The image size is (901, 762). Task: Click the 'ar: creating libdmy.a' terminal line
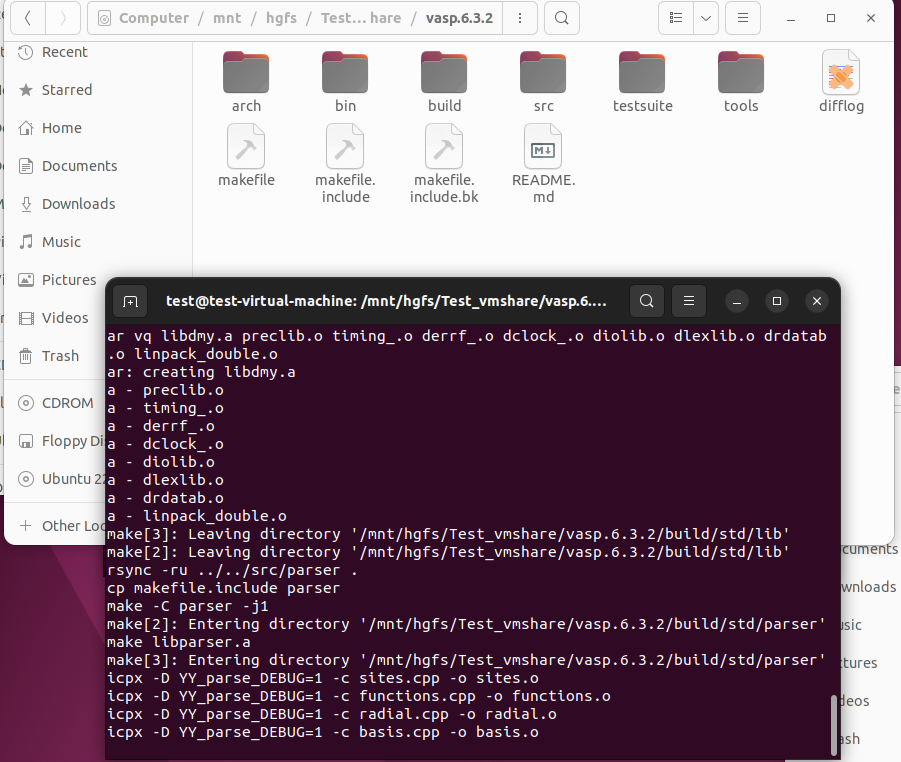(201, 372)
